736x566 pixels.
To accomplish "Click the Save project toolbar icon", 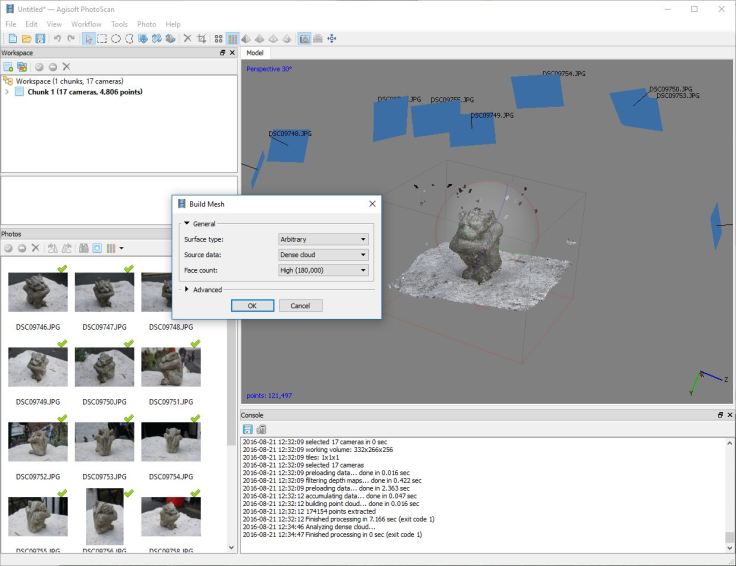I will [41, 38].
